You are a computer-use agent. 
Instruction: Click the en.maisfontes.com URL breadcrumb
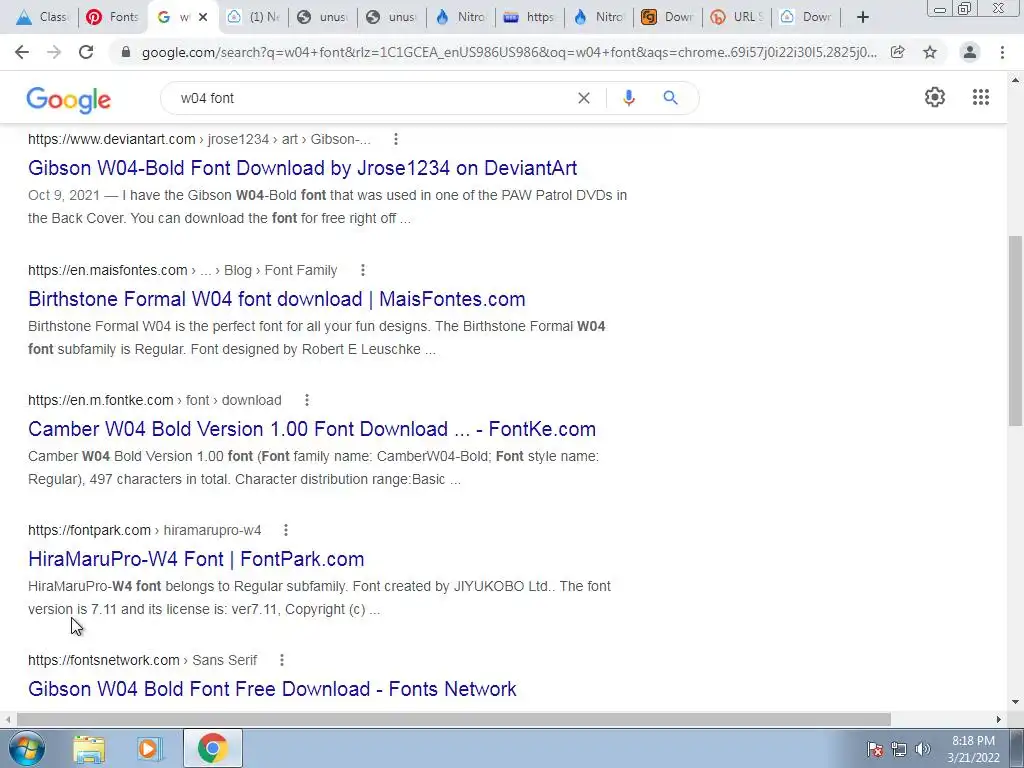183,270
